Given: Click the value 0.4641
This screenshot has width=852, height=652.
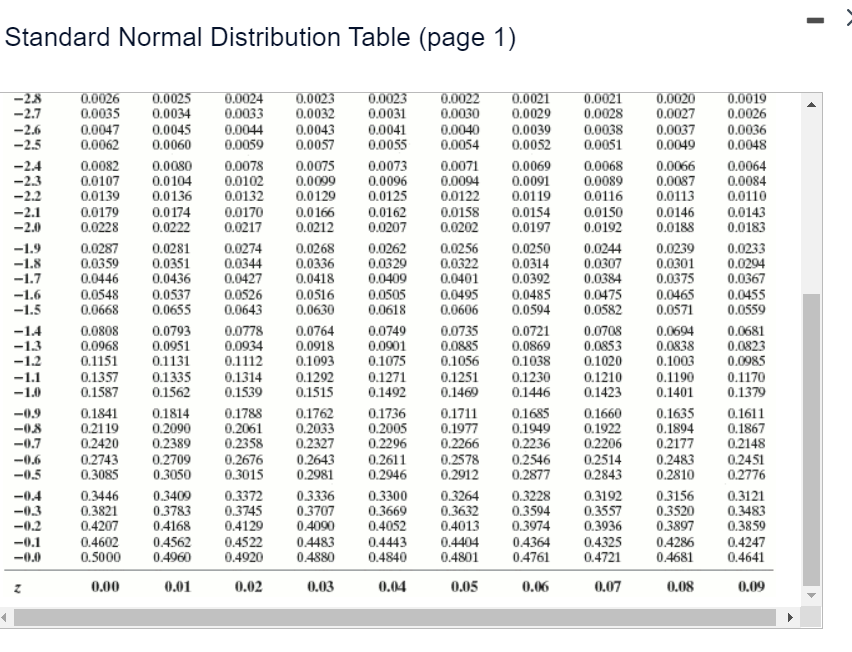Looking at the screenshot, I should point(746,557).
